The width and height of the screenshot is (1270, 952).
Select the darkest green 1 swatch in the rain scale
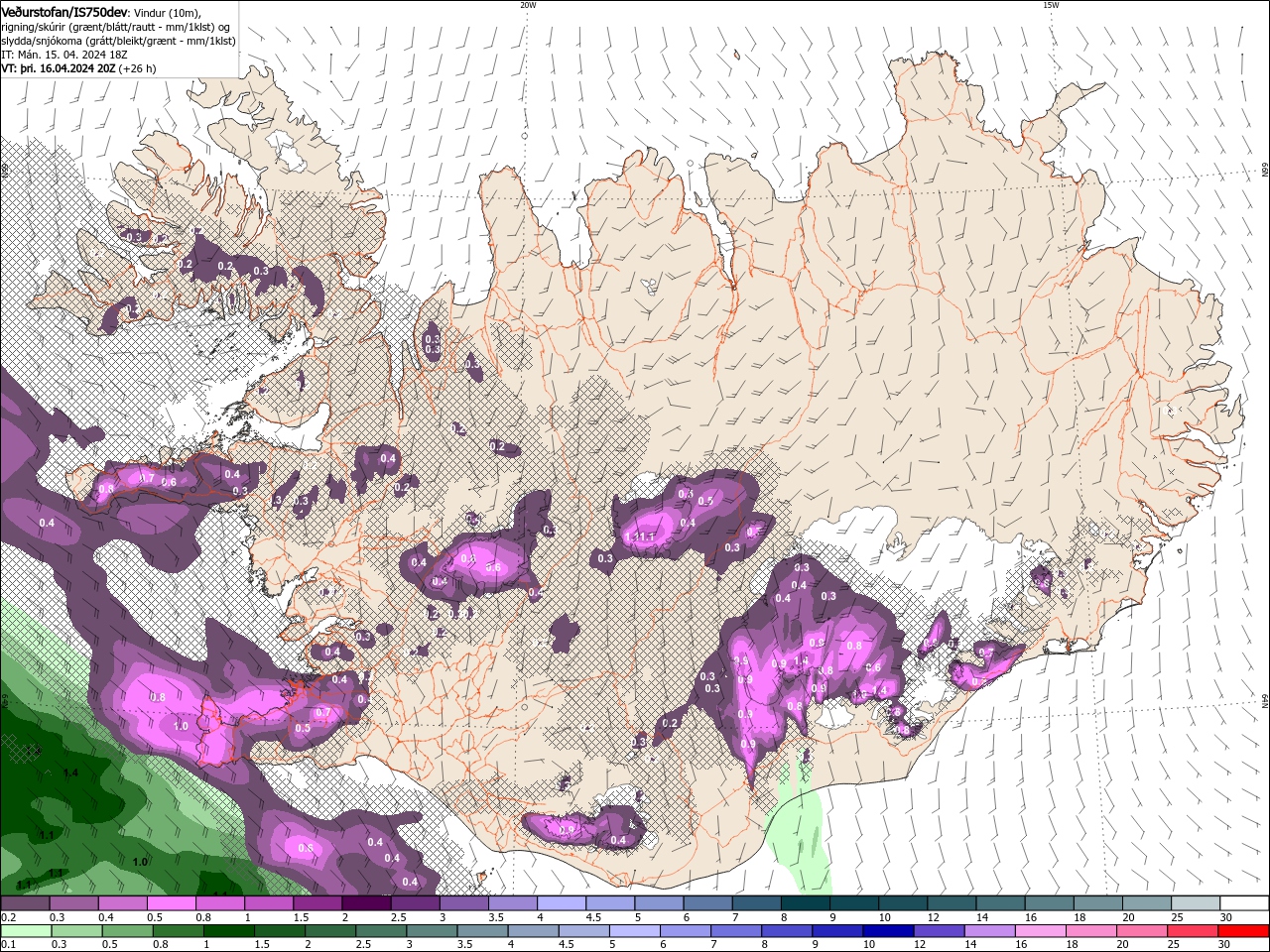pyautogui.click(x=228, y=931)
